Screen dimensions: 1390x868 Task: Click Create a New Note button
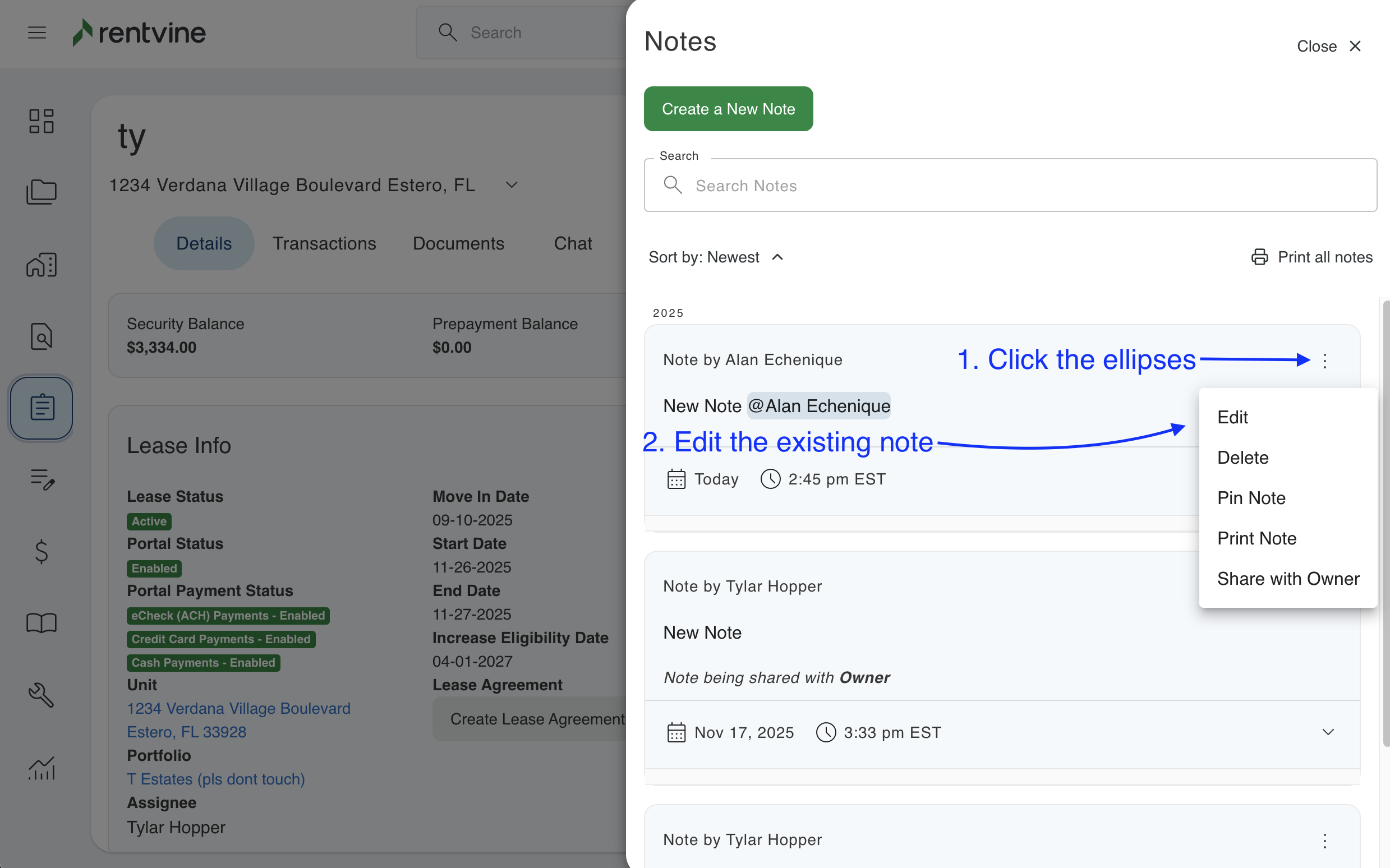pyautogui.click(x=728, y=109)
